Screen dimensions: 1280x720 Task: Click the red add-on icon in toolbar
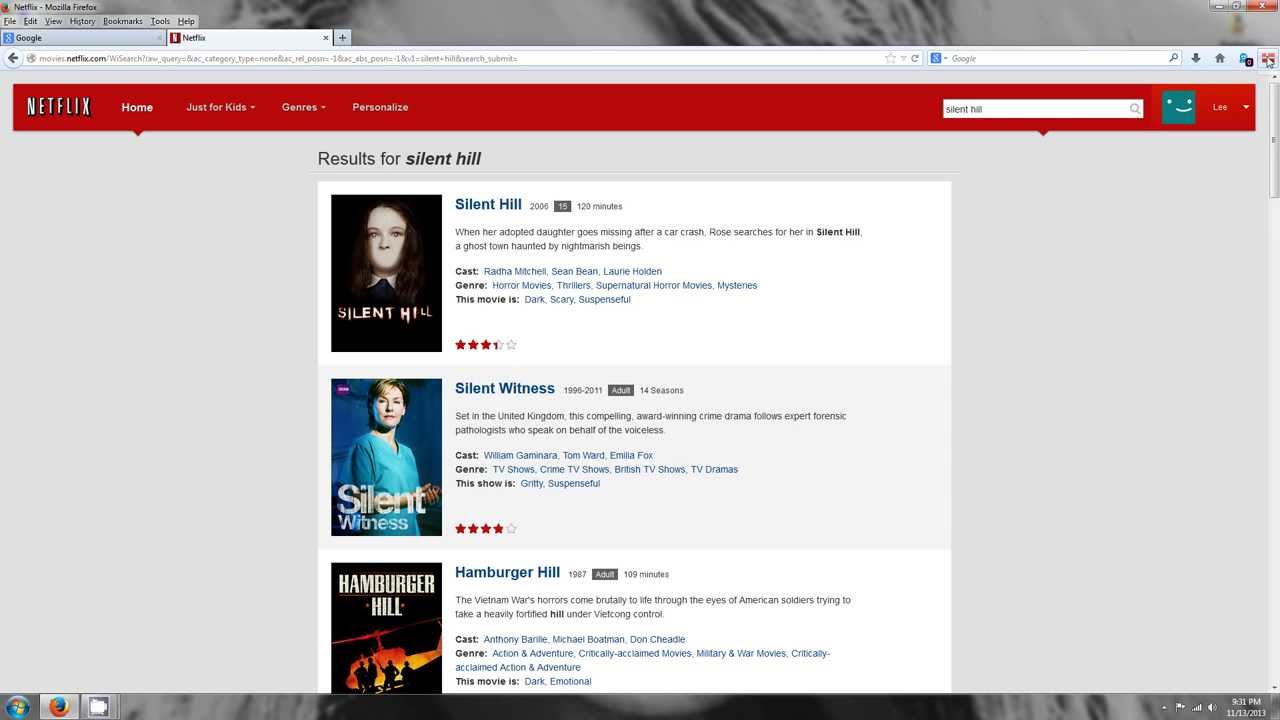pyautogui.click(x=1267, y=58)
